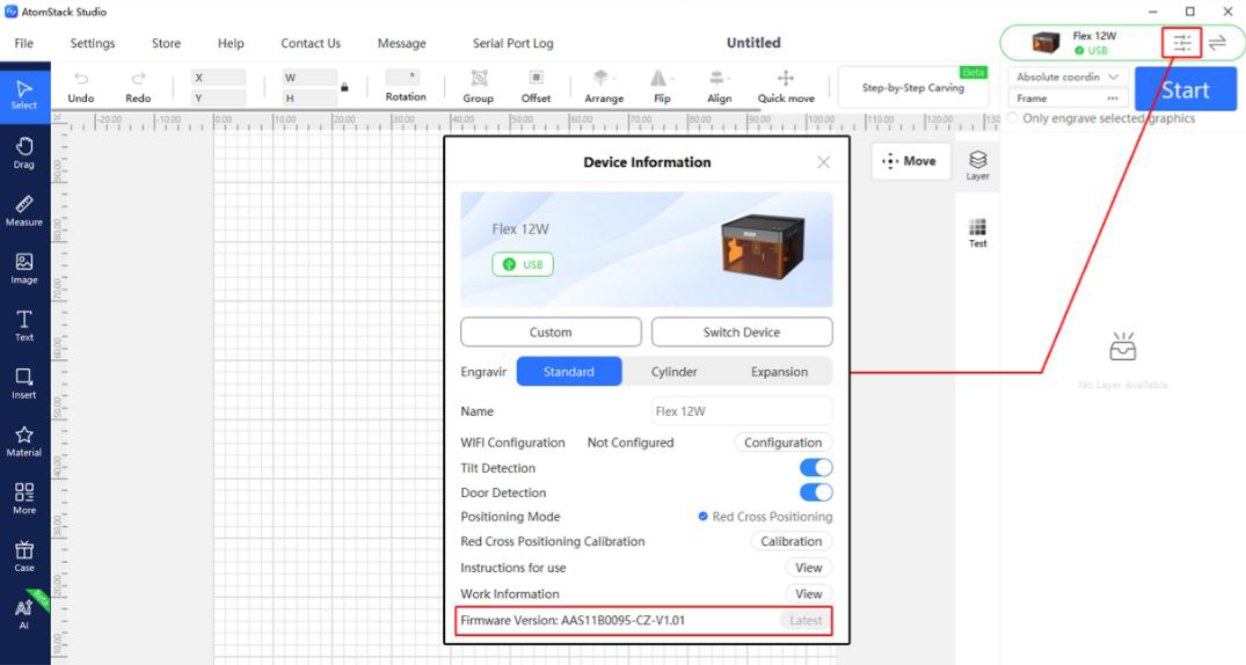Click the Switch Device button

pyautogui.click(x=742, y=332)
